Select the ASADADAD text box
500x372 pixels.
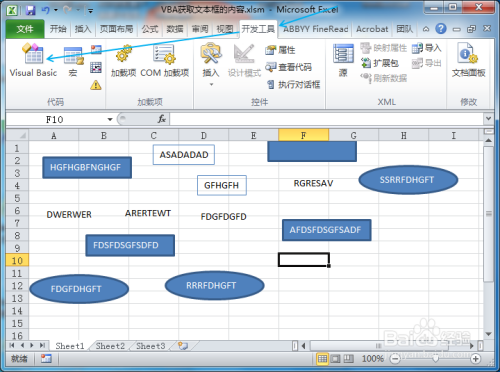[x=184, y=155]
